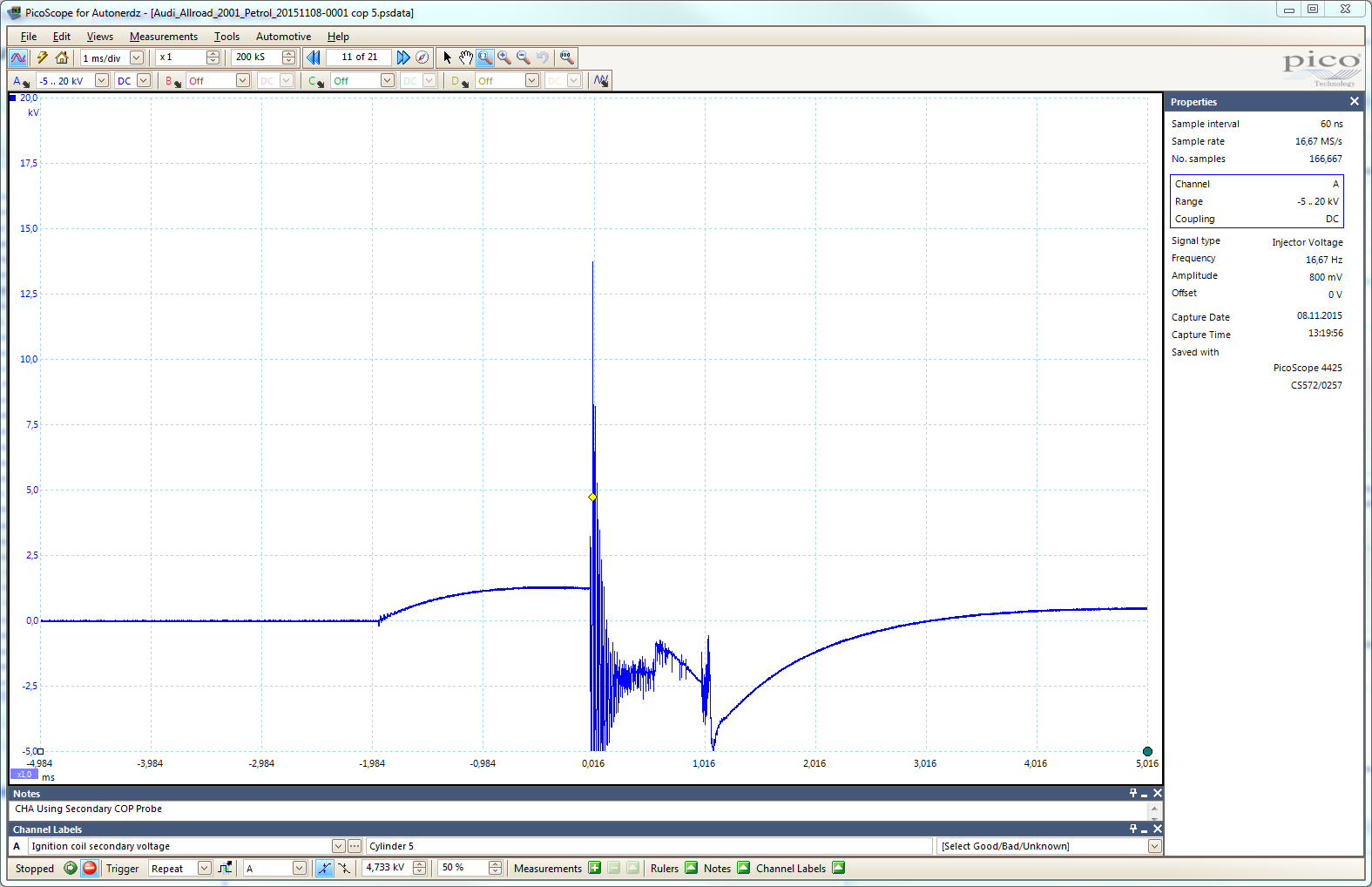This screenshot has height=887, width=1372.
Task: Select the arrow selection tool
Action: coord(448,58)
